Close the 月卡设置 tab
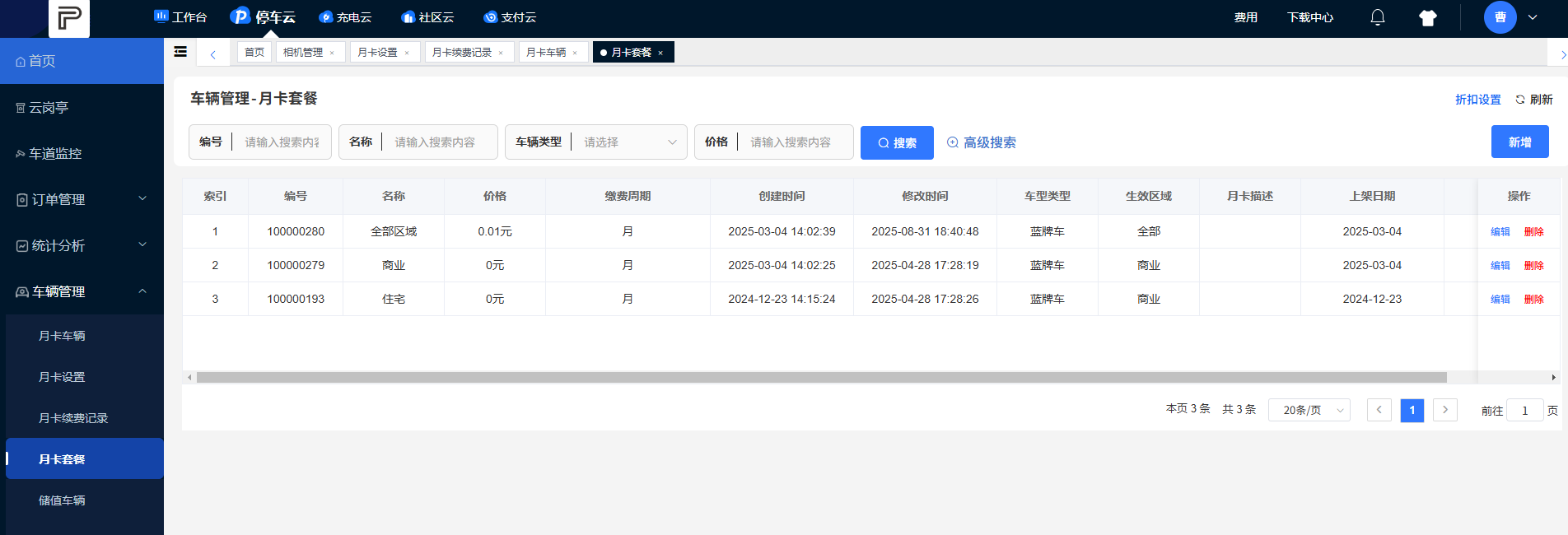 [x=407, y=53]
